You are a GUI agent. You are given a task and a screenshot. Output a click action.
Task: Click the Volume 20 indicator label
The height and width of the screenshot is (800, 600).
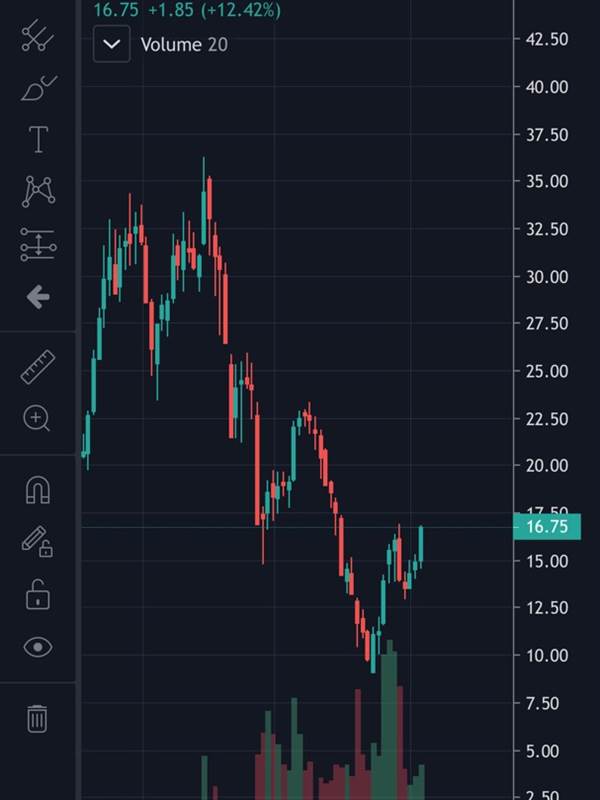pyautogui.click(x=184, y=44)
